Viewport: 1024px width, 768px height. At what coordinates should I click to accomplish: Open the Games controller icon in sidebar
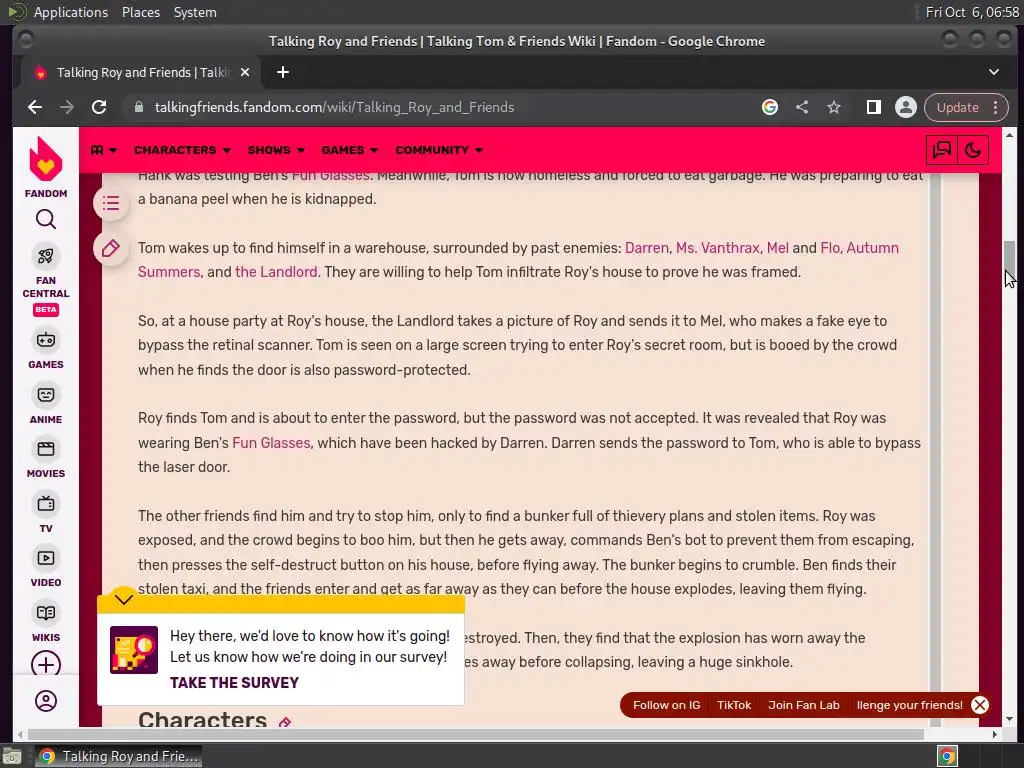(x=46, y=340)
